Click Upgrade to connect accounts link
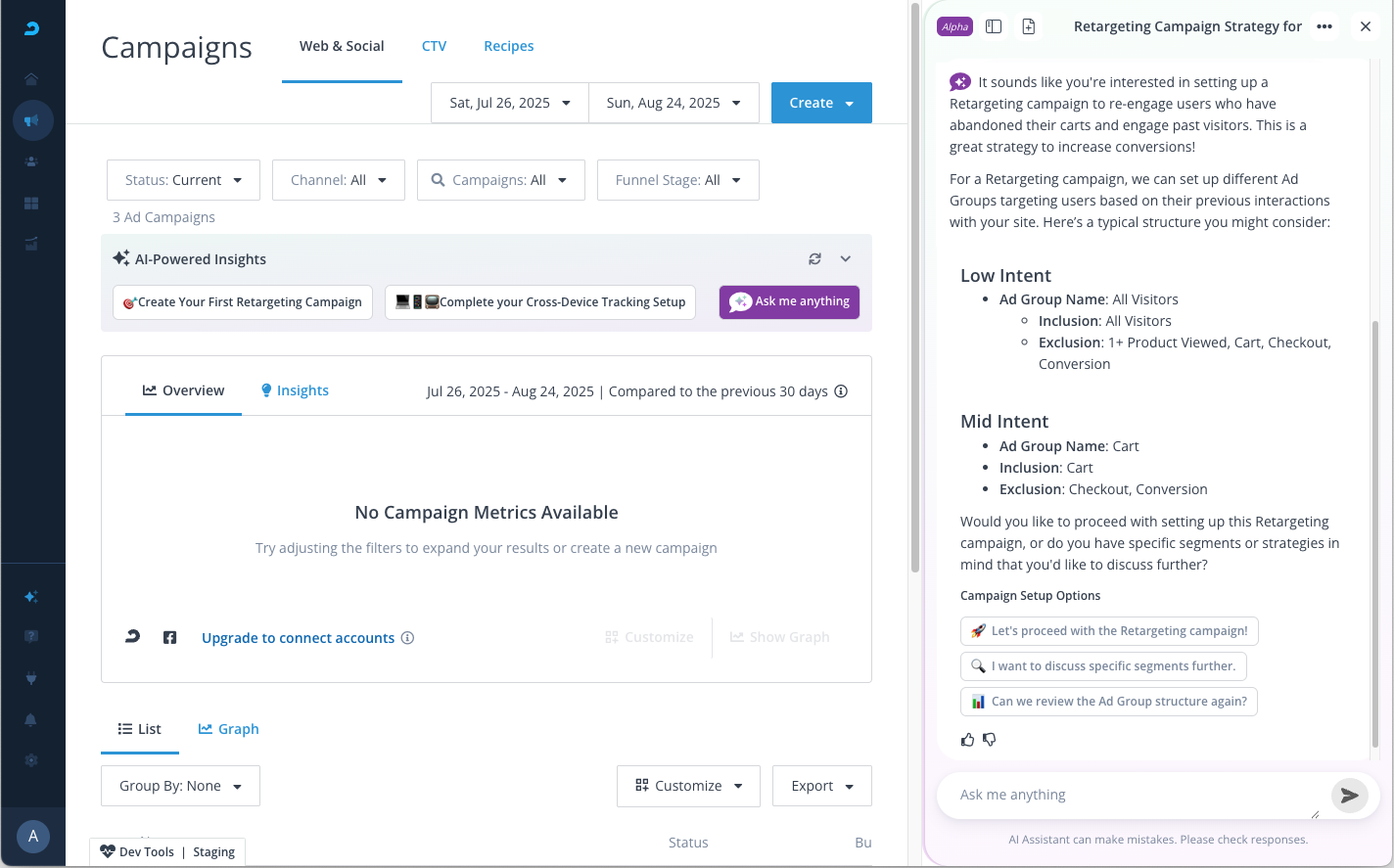Viewport: 1394px width, 868px height. coord(298,638)
